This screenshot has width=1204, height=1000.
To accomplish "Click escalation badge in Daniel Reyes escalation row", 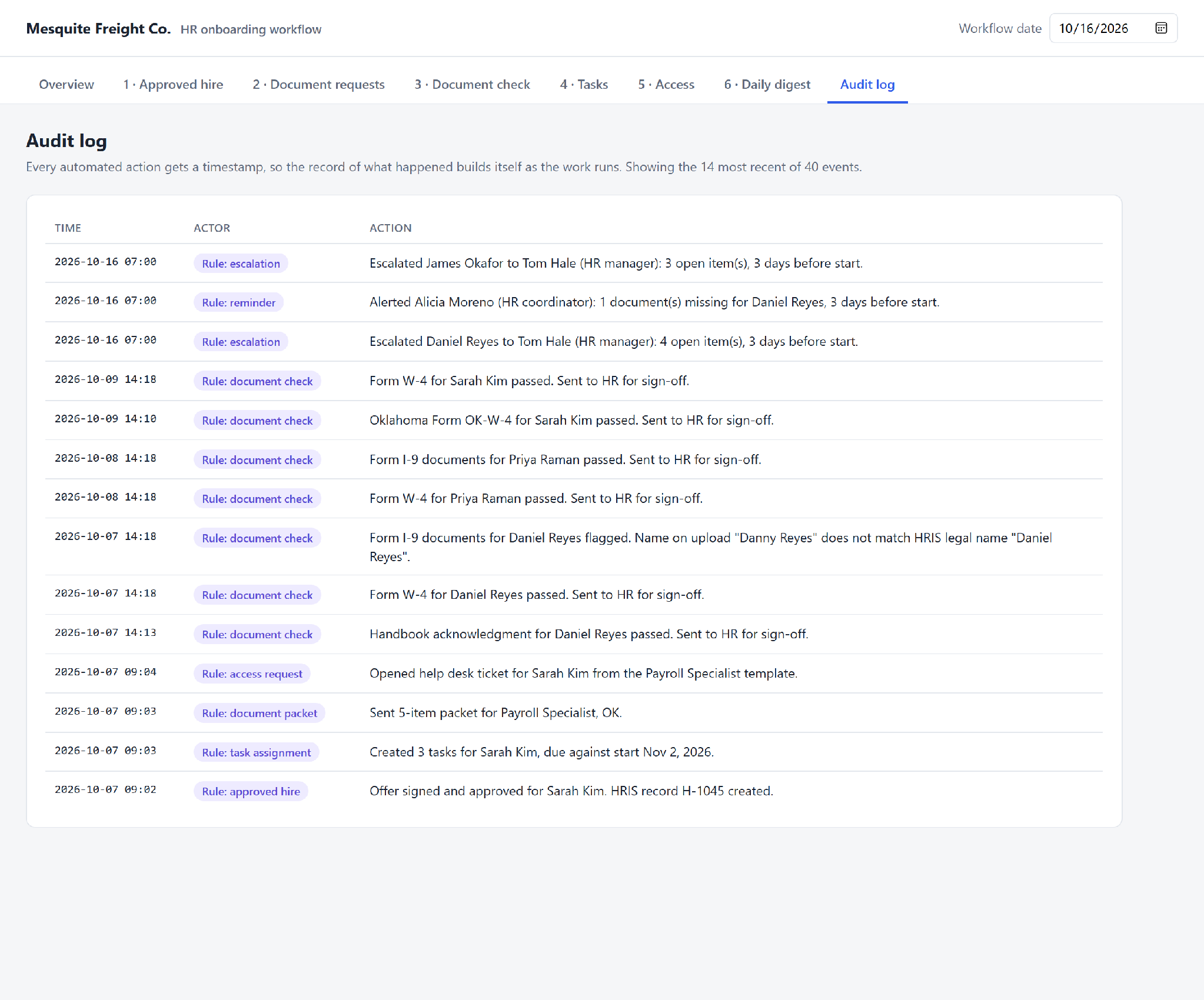I will coord(241,342).
